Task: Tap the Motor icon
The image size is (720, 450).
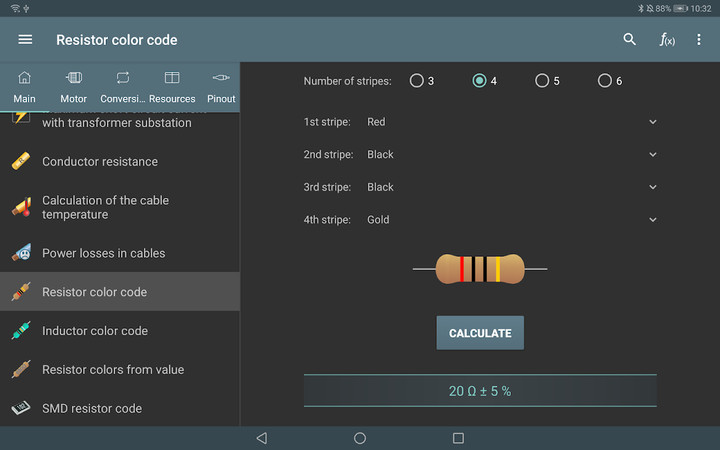Action: (x=73, y=78)
